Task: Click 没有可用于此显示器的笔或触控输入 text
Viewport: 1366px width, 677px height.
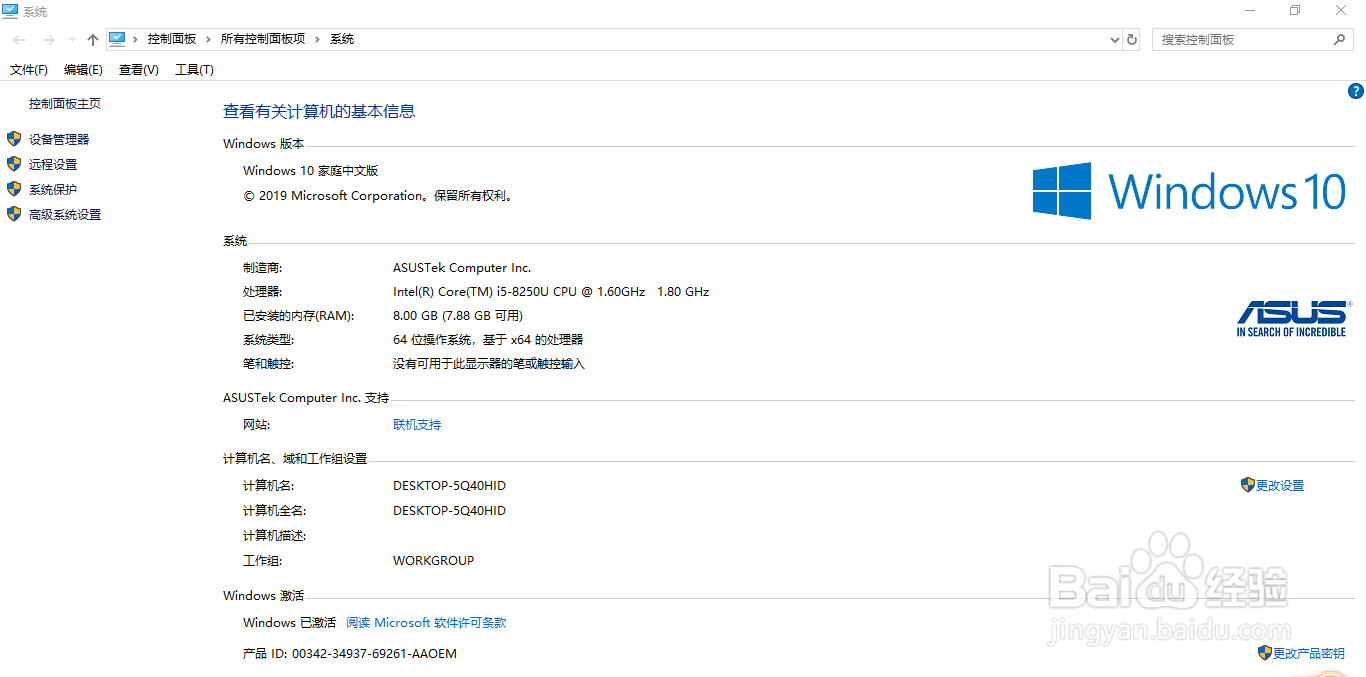Action: (489, 364)
